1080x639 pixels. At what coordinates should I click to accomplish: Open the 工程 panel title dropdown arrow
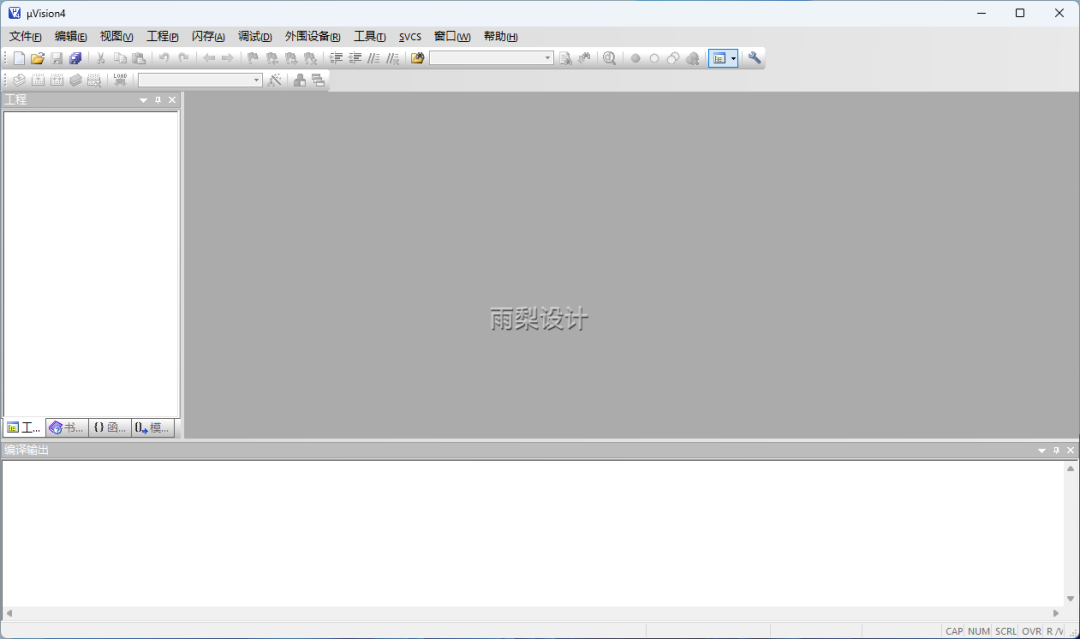click(x=142, y=100)
